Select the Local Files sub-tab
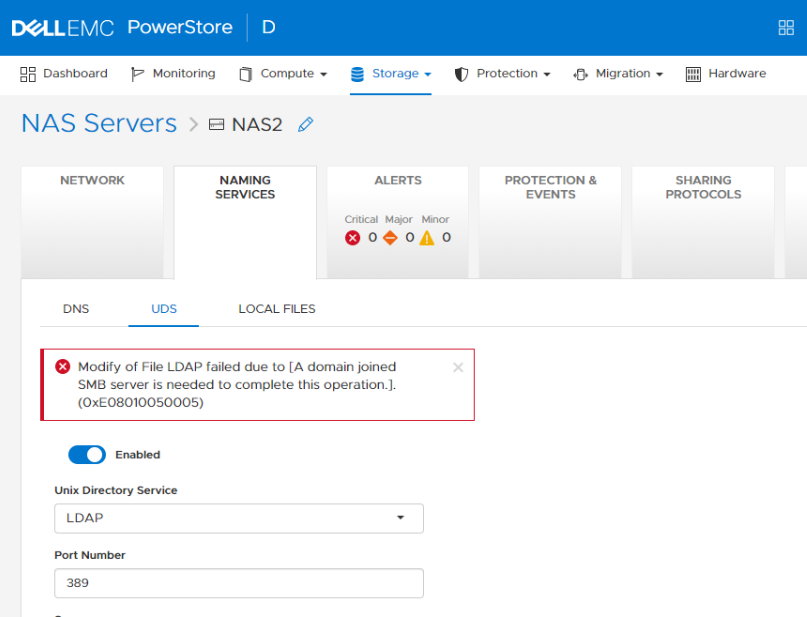The image size is (807, 617). coord(277,309)
